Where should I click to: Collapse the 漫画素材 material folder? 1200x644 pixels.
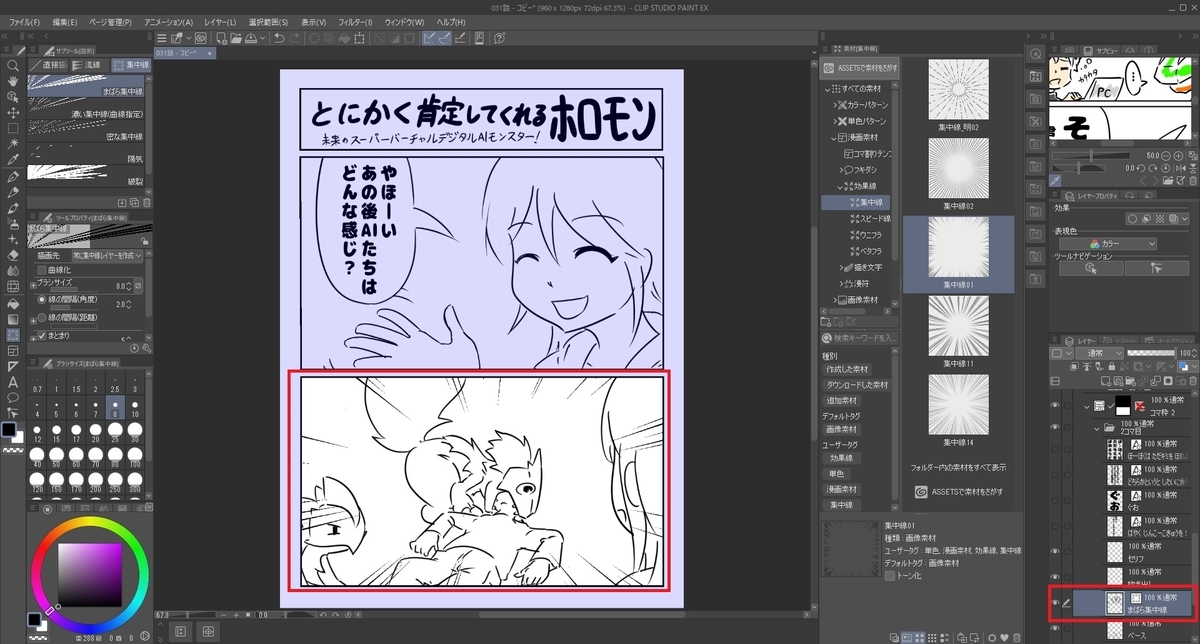tap(833, 137)
